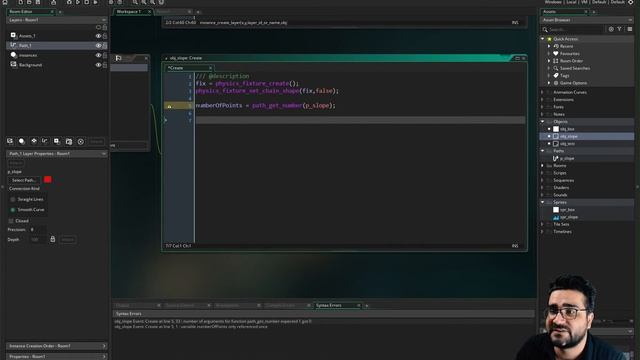Click the Asset Browser filter icon
640x360 pixels.
[620, 29]
